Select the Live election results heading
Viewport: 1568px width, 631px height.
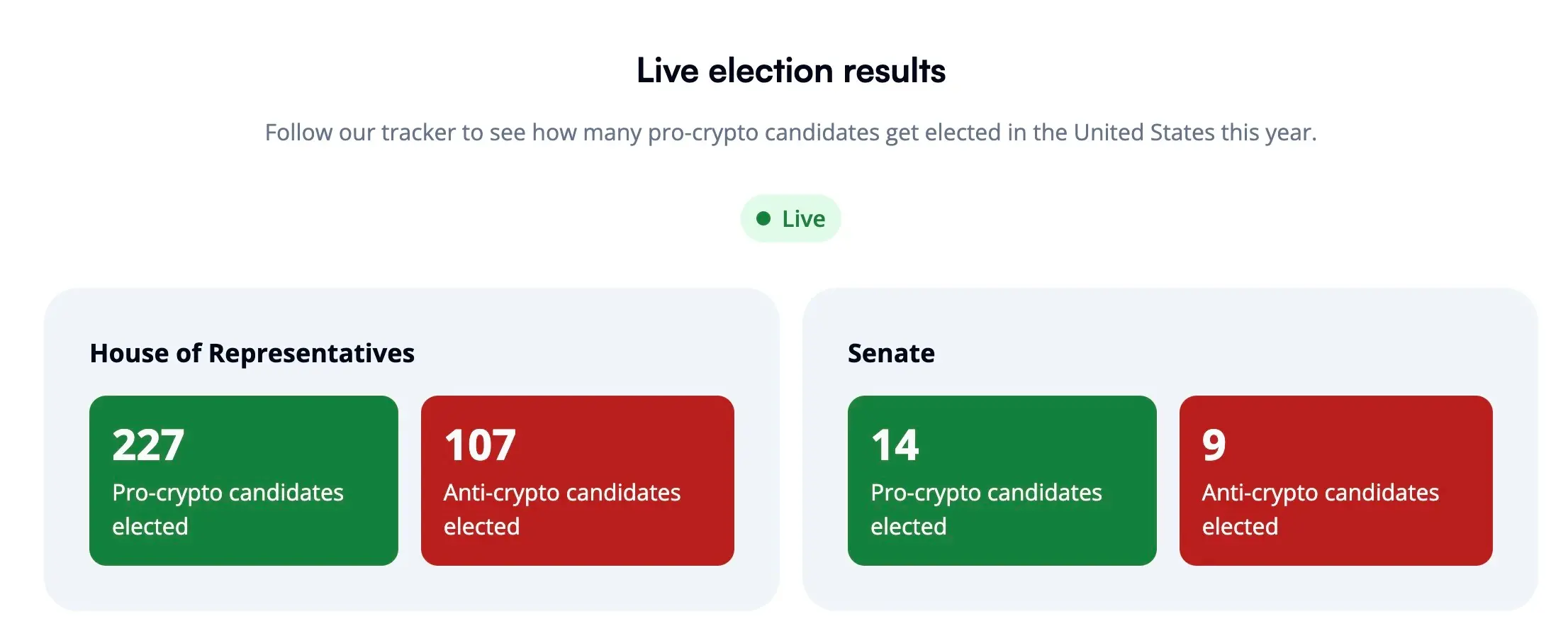coord(791,70)
